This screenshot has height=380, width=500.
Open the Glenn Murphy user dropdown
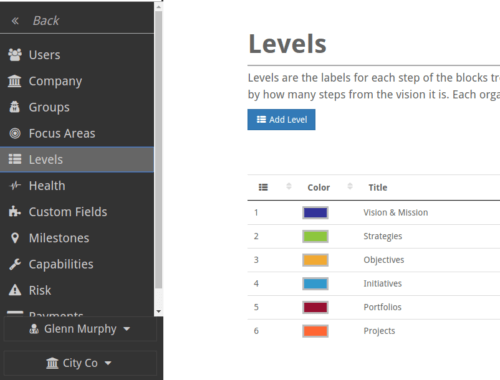pos(80,329)
